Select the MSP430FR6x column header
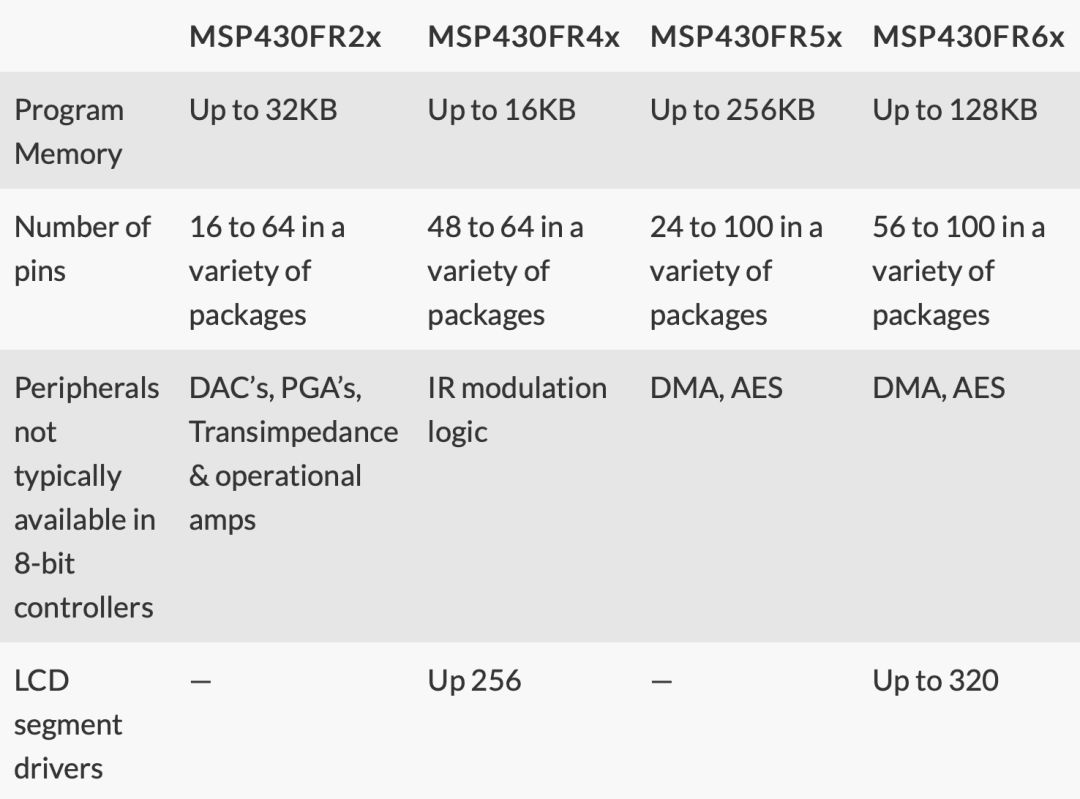 coord(968,37)
